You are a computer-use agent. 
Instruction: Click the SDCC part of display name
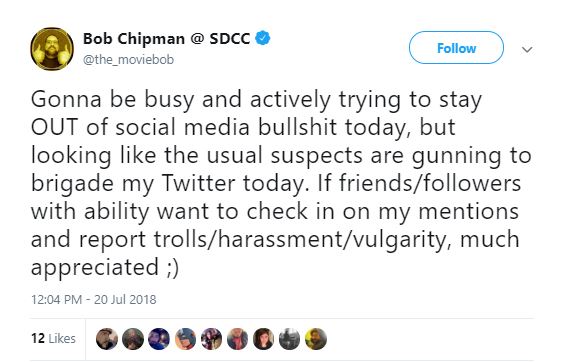point(230,38)
